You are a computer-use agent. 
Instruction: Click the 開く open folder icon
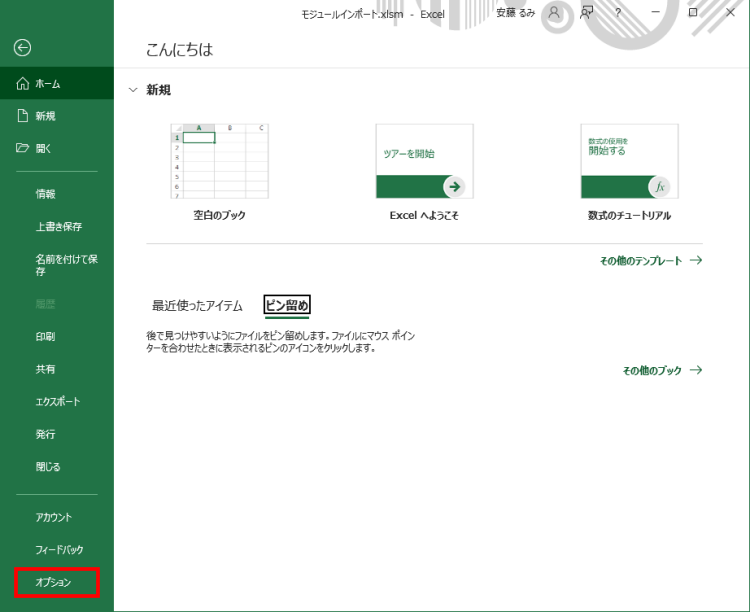point(22,148)
